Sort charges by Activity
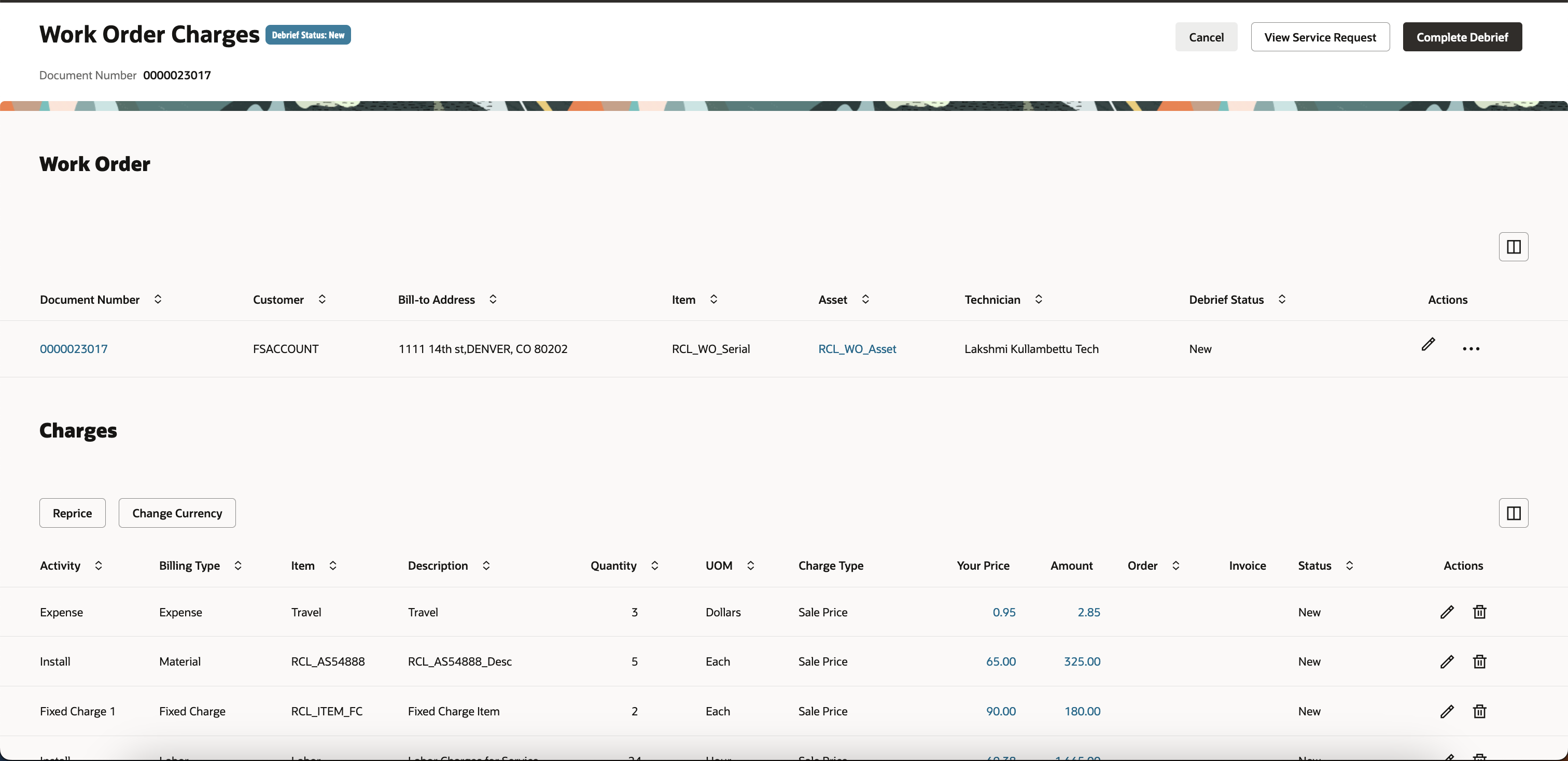The width and height of the screenshot is (1568, 761). pos(98,566)
